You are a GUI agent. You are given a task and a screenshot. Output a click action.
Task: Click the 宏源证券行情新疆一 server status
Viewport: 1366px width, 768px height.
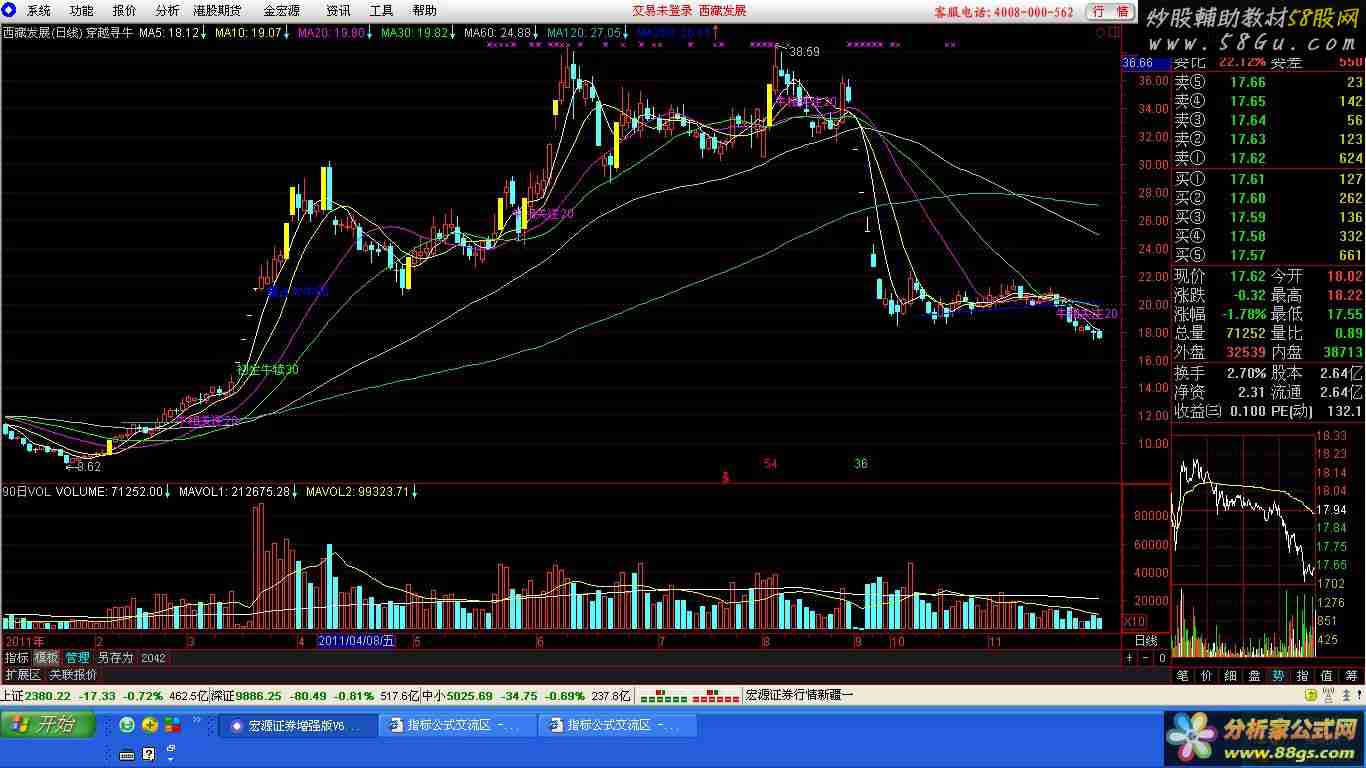click(800, 695)
